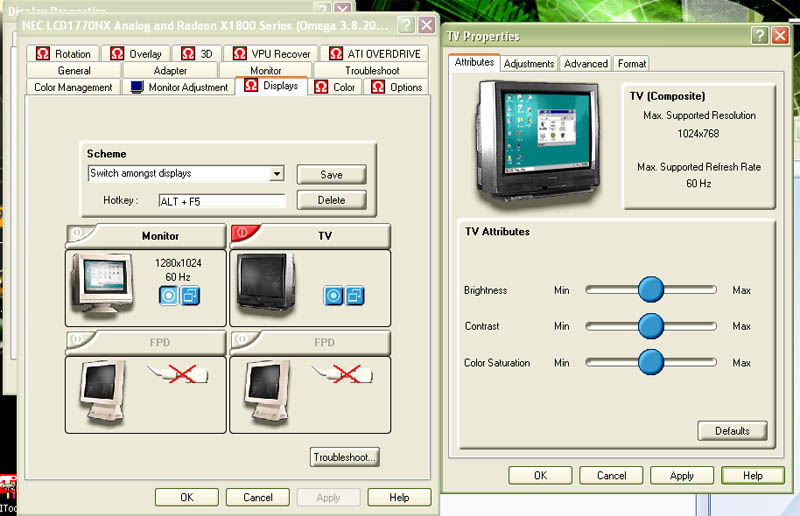Screen dimensions: 800x516
Task: Click TV Properties title bar help icon
Action: [760, 35]
